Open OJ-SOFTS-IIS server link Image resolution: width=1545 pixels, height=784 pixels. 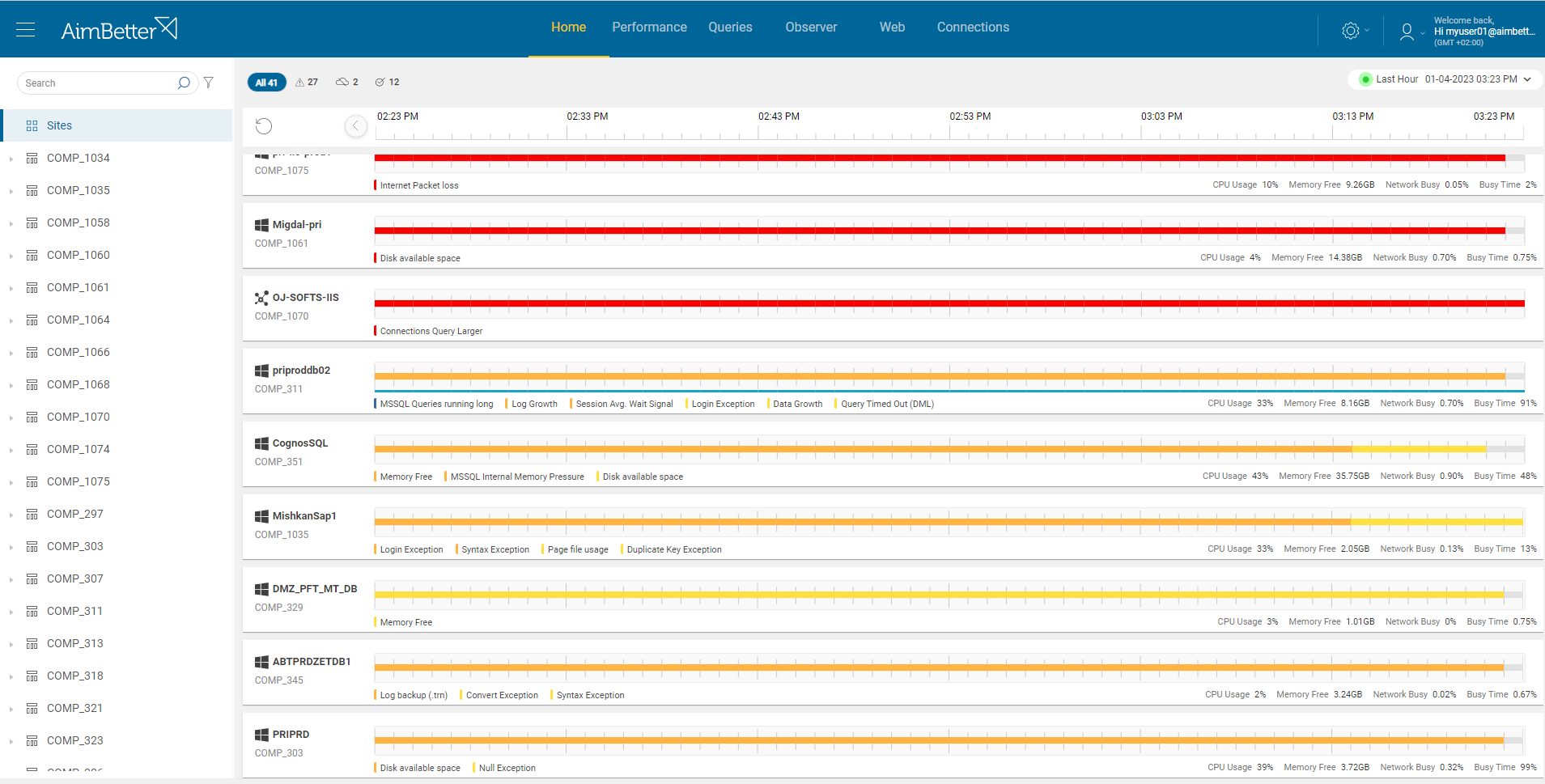click(x=305, y=298)
